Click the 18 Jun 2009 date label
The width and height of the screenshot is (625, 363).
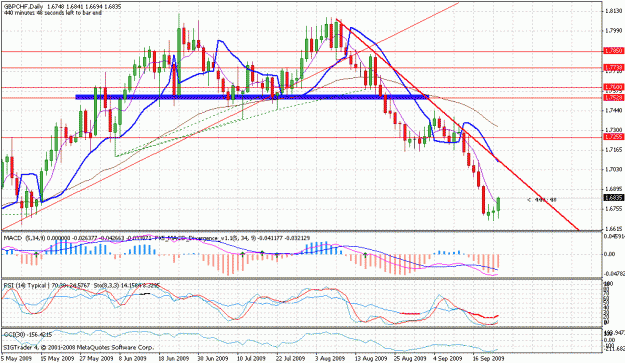(x=174, y=358)
